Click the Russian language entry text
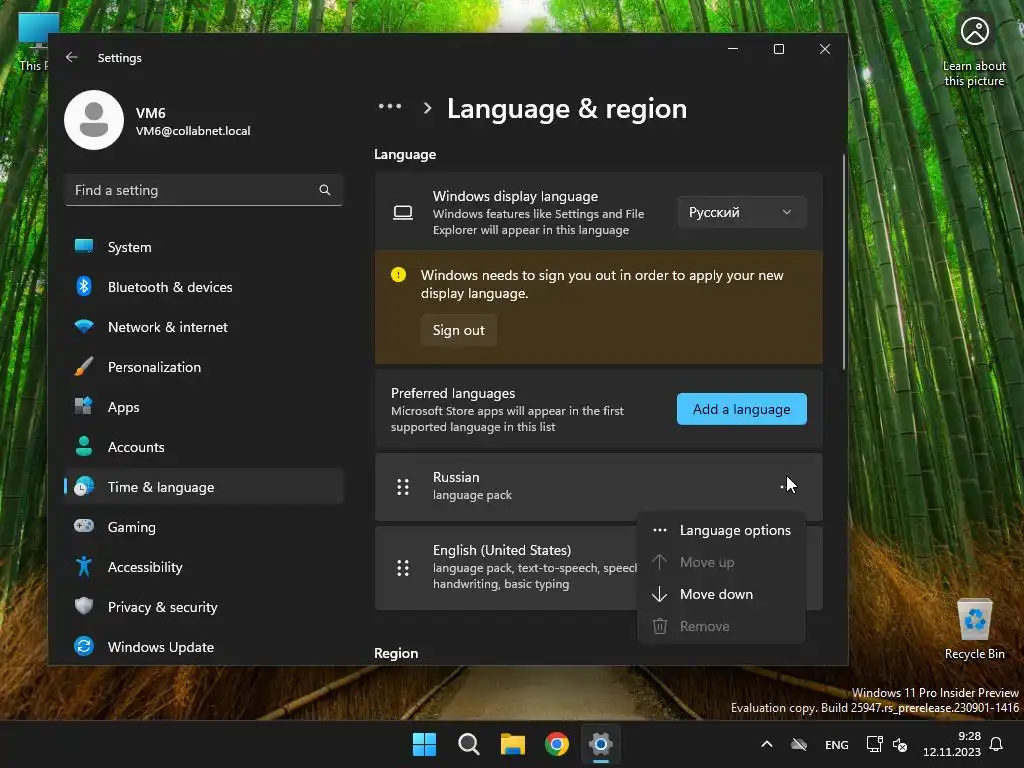 (456, 477)
